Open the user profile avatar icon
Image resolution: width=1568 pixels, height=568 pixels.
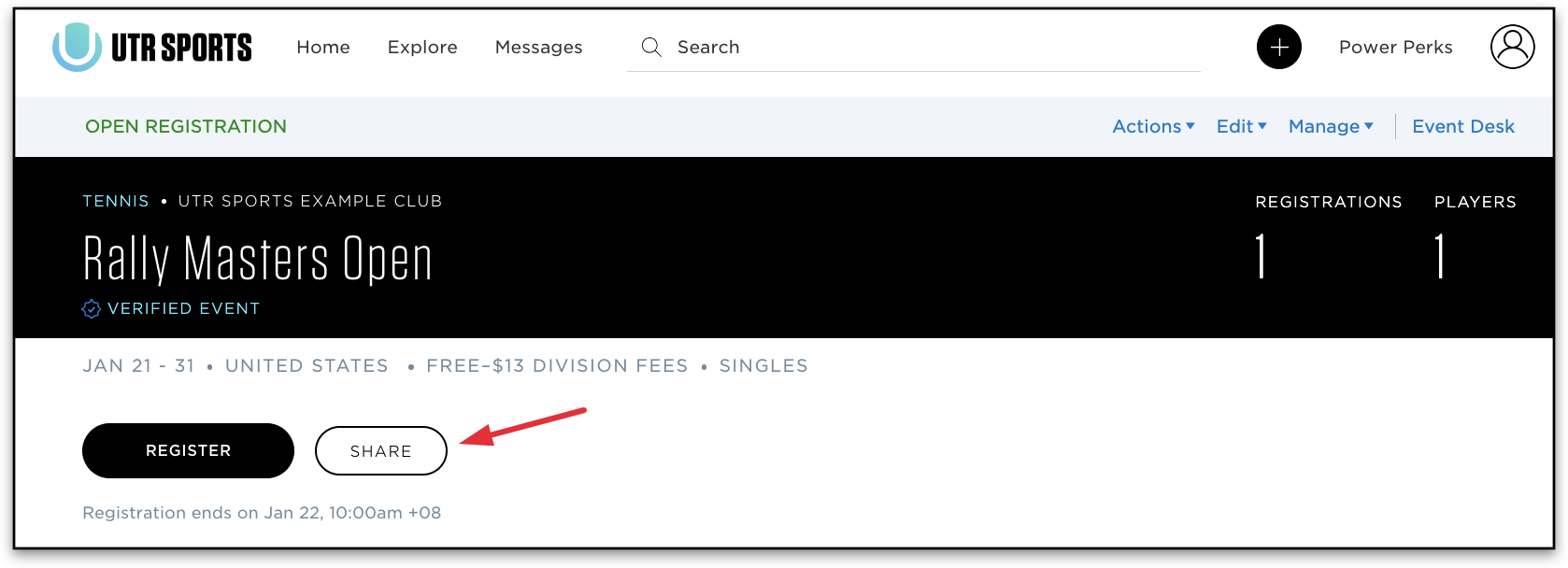(1512, 47)
